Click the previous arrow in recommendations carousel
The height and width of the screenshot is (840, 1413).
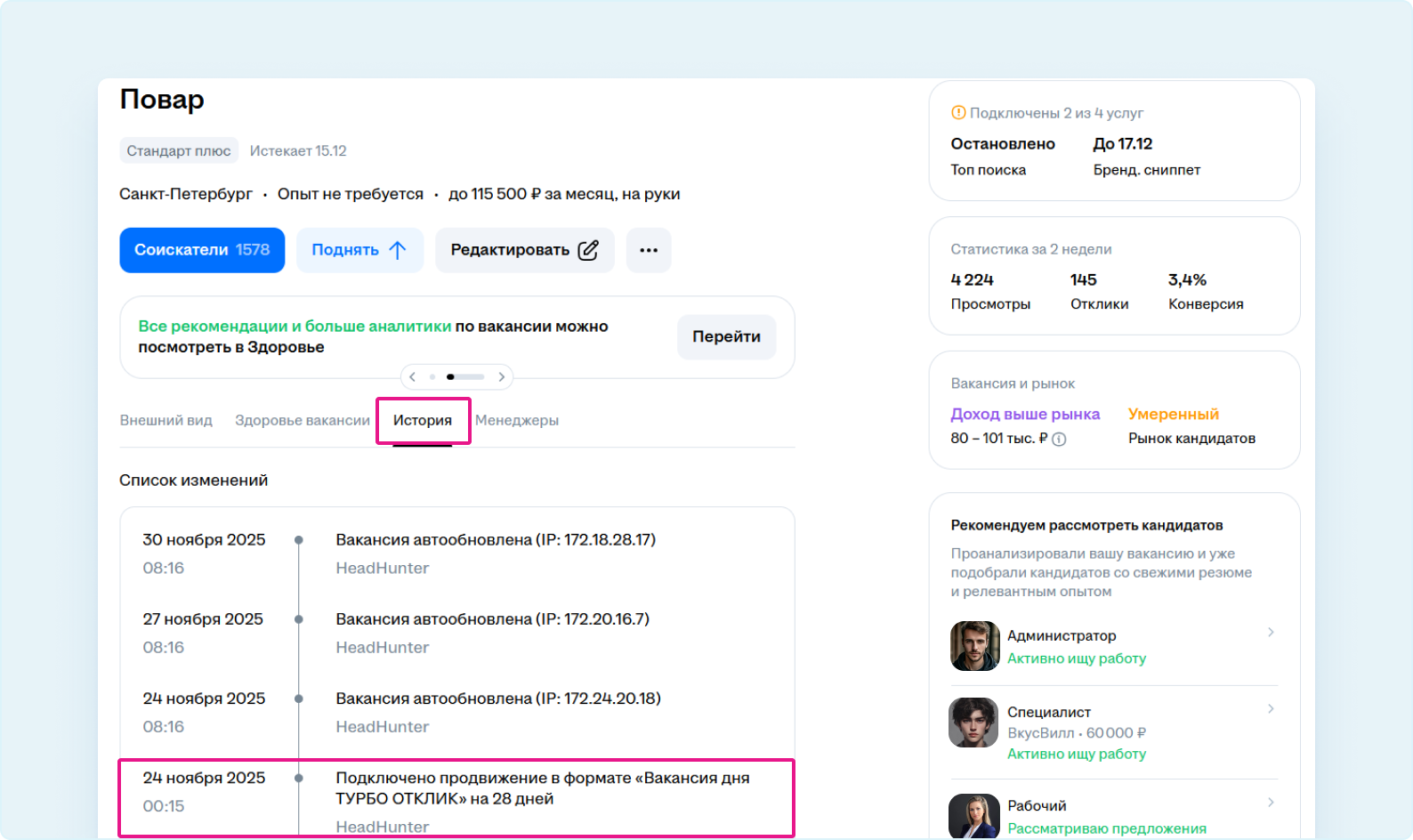point(413,377)
